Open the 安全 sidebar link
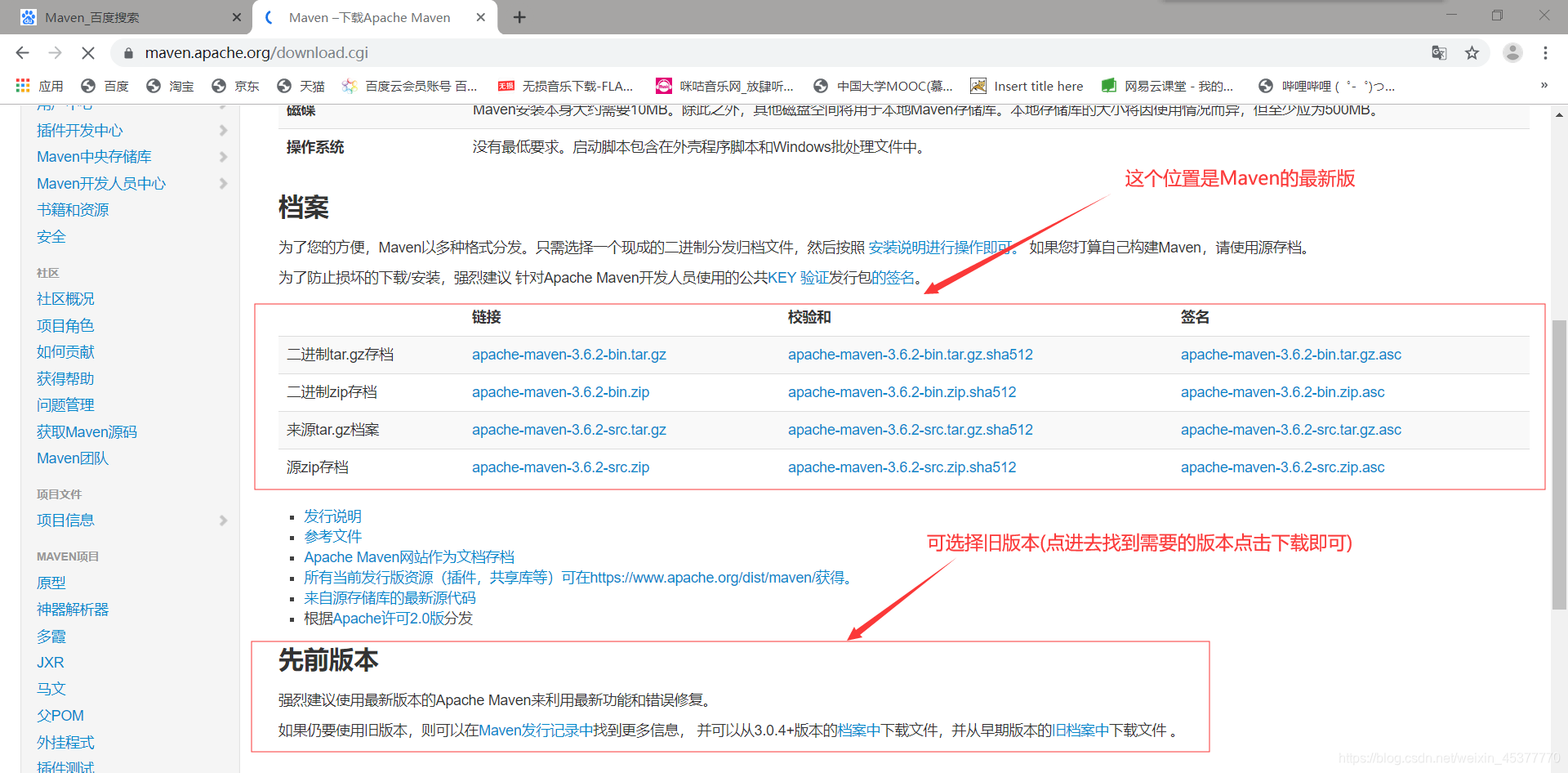The image size is (1568, 773). coord(51,237)
